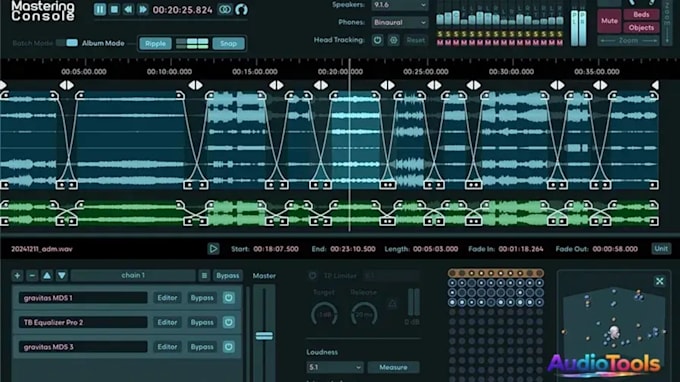Viewport: 680px width, 382px height.
Task: Click the horizontal Zoom control
Action: click(628, 40)
